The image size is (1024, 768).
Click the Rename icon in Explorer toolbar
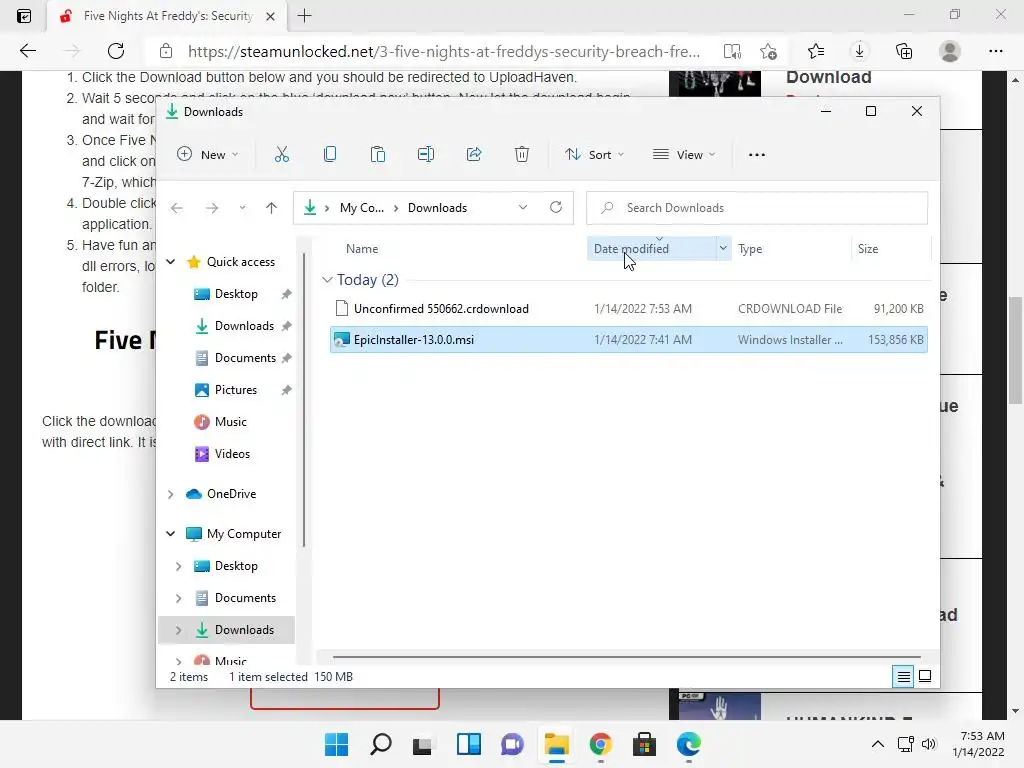coord(426,155)
